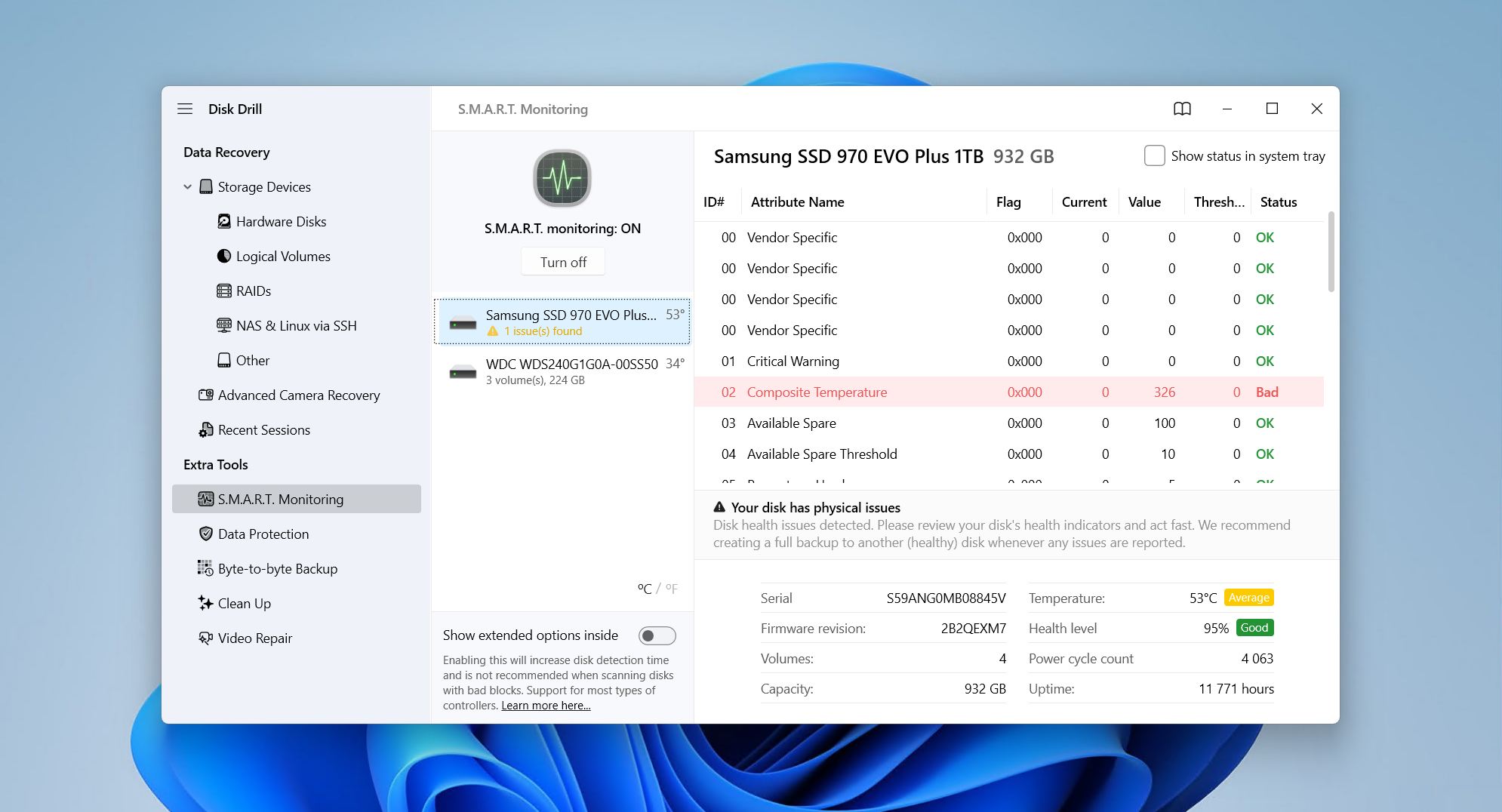Open Byte-to-byte Backup tool
This screenshot has width=1502, height=812.
278,568
